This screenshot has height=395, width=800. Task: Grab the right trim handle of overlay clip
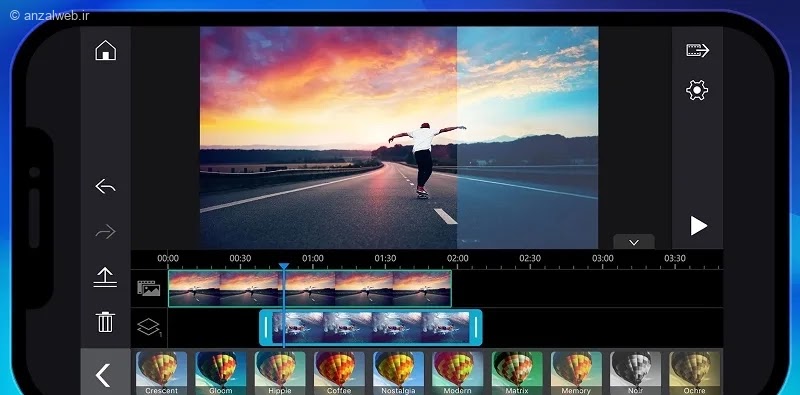(476, 328)
